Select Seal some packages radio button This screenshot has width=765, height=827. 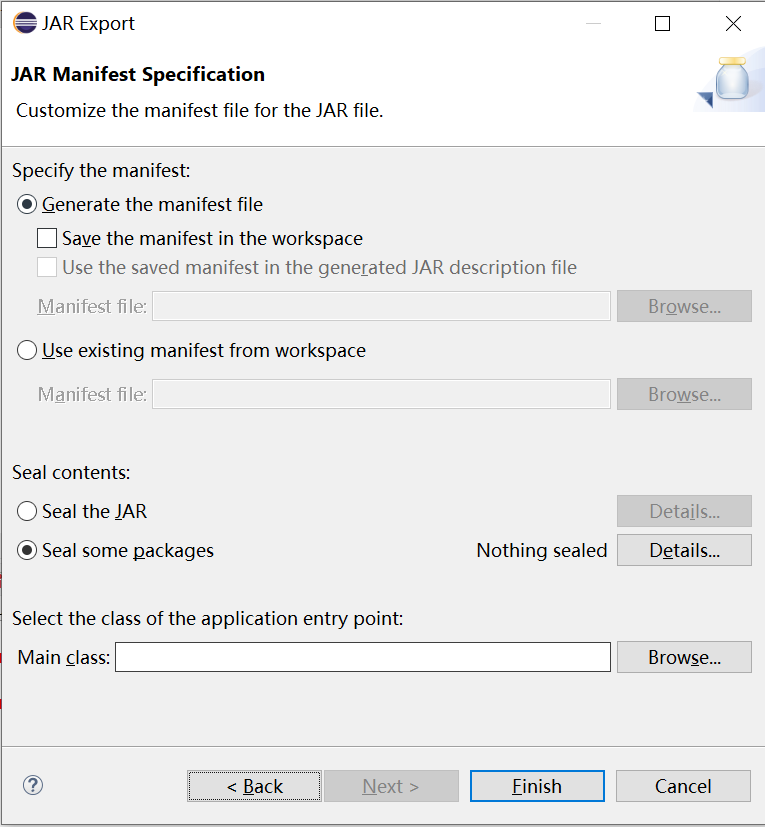(28, 551)
